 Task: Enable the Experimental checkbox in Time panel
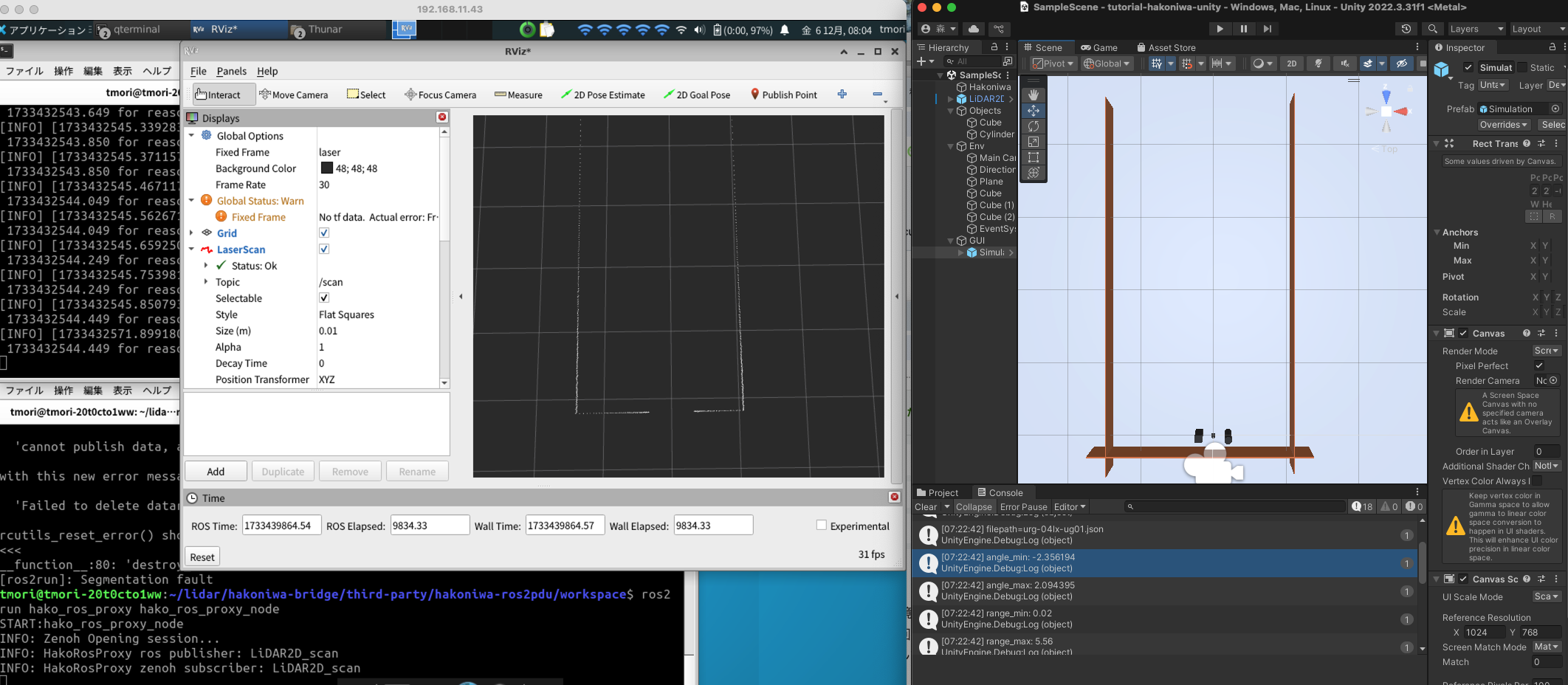pyautogui.click(x=821, y=525)
